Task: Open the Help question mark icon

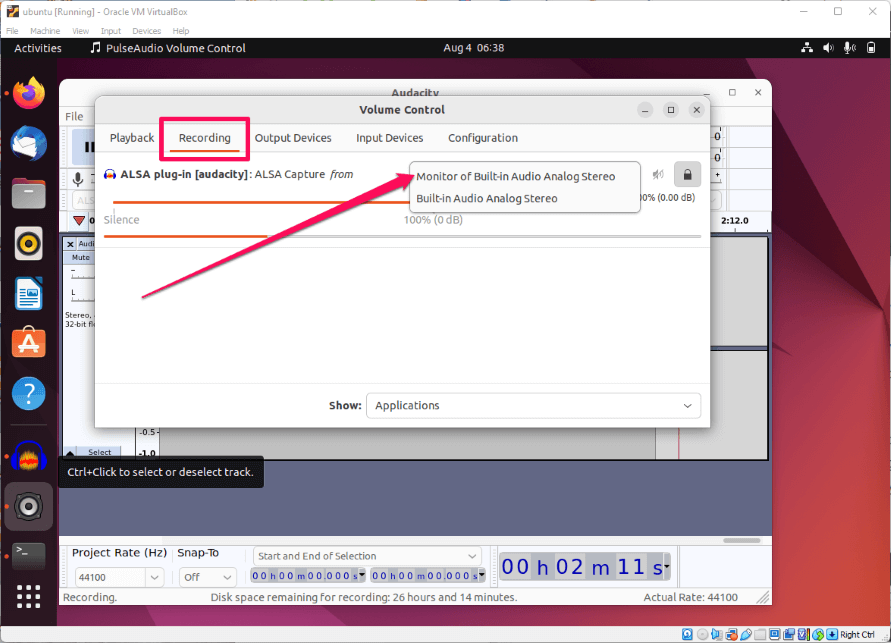Action: click(28, 393)
